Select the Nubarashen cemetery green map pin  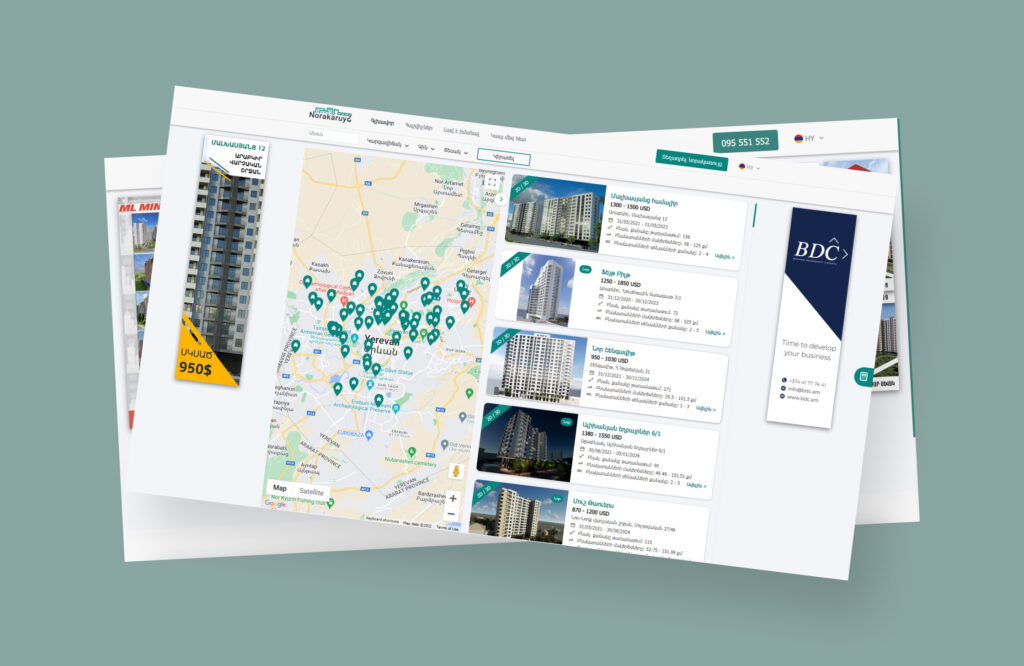click(x=411, y=452)
